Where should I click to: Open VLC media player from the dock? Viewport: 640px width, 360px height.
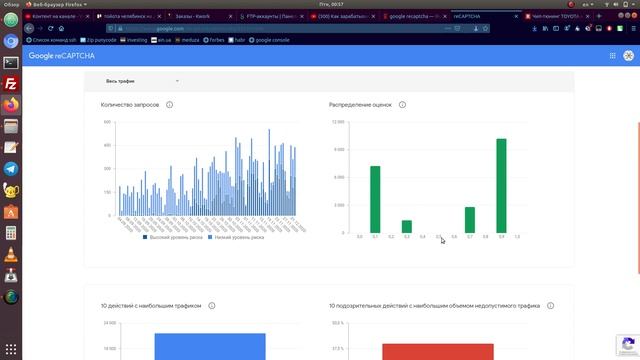11,255
